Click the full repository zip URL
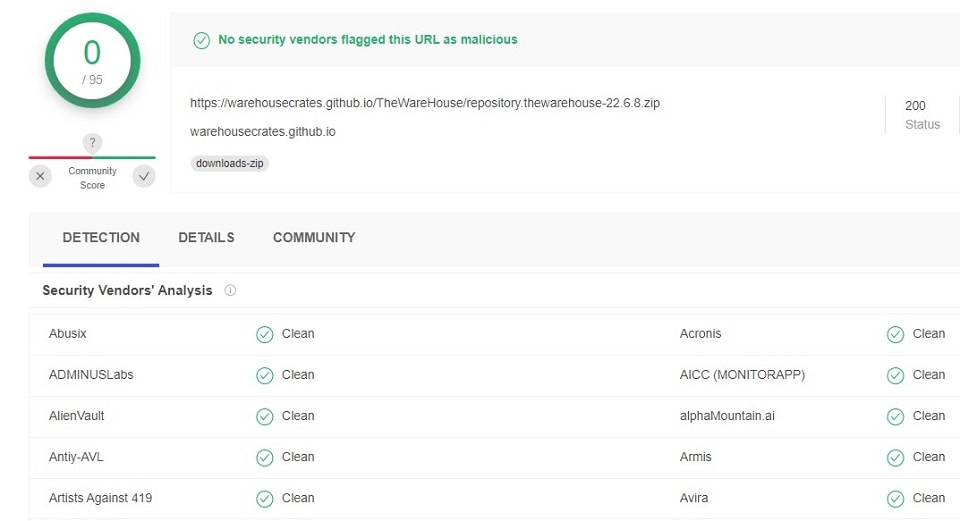The image size is (960, 521). click(x=424, y=103)
